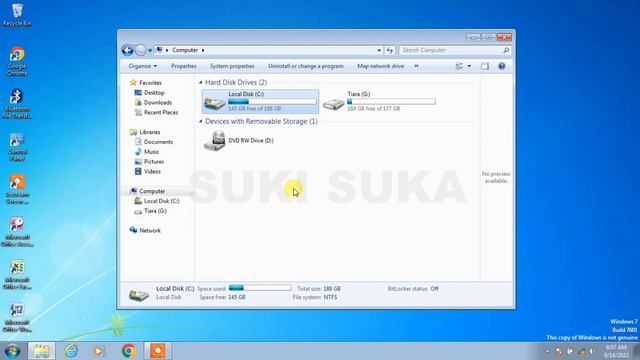Click in the Search Computer field
This screenshot has height=360, width=640.
(x=451, y=50)
